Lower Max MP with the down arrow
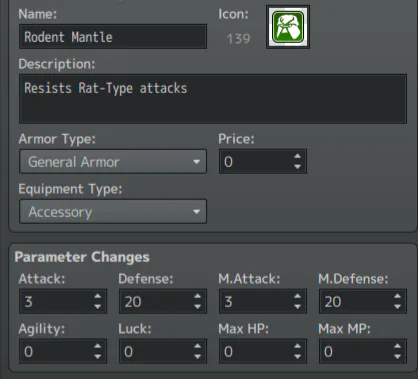The image size is (418, 379). click(397, 357)
